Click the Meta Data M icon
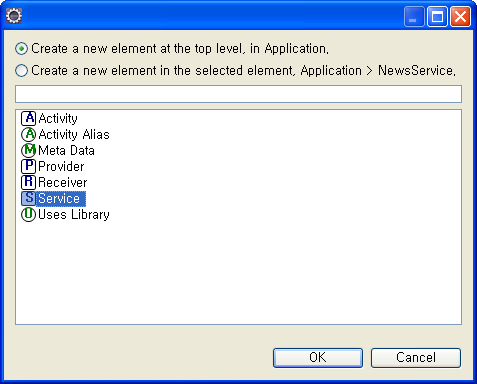 coord(28,150)
